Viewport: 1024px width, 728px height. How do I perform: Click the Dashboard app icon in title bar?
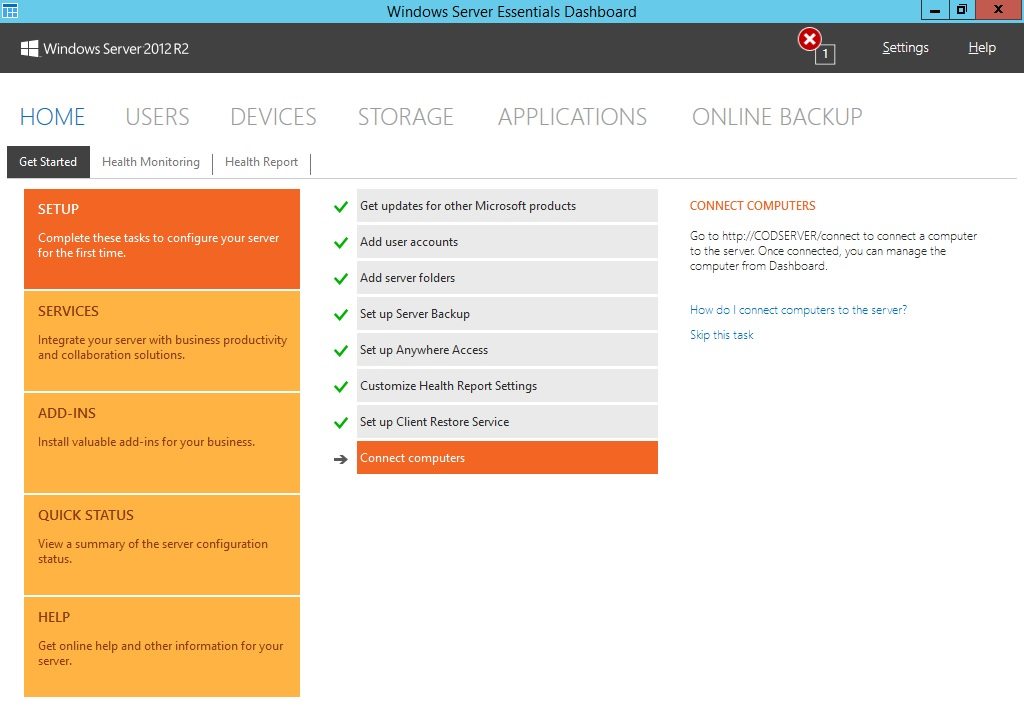[x=10, y=10]
